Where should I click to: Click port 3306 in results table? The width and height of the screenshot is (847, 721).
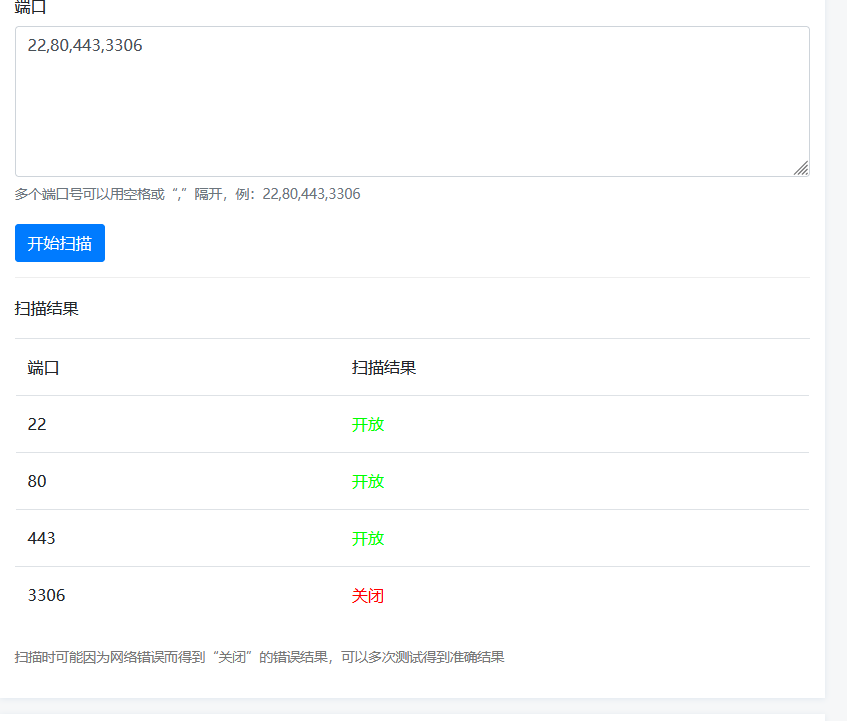point(46,595)
